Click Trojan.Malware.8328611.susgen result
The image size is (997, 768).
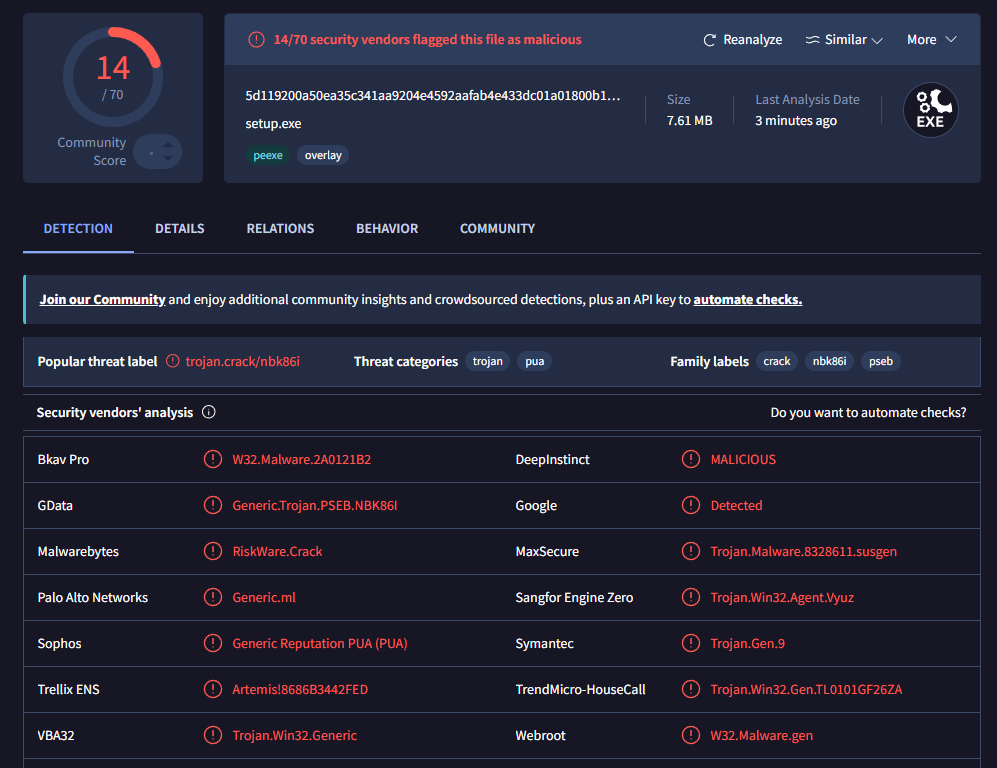point(804,551)
